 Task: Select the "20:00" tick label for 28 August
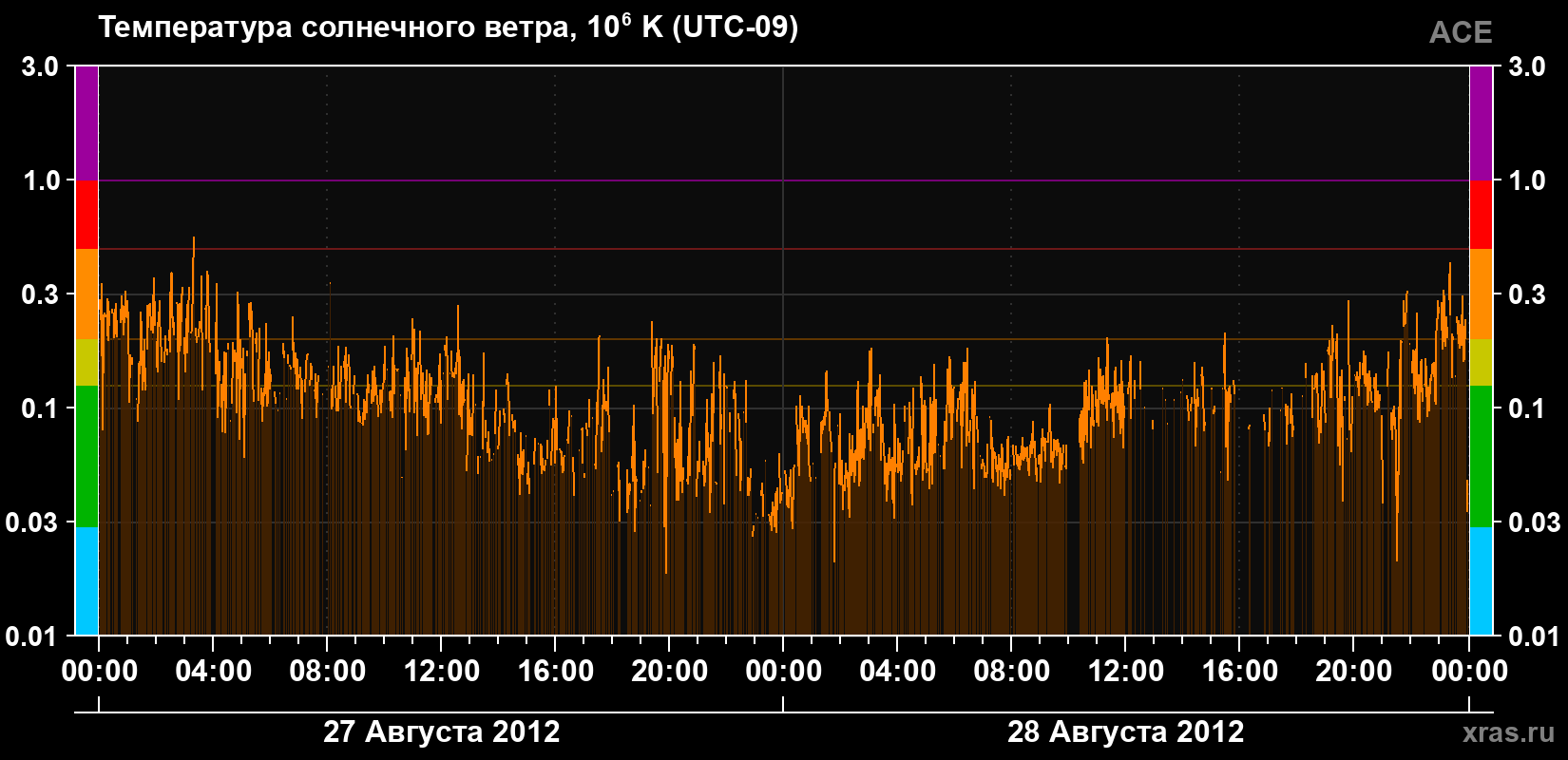[x=1354, y=672]
